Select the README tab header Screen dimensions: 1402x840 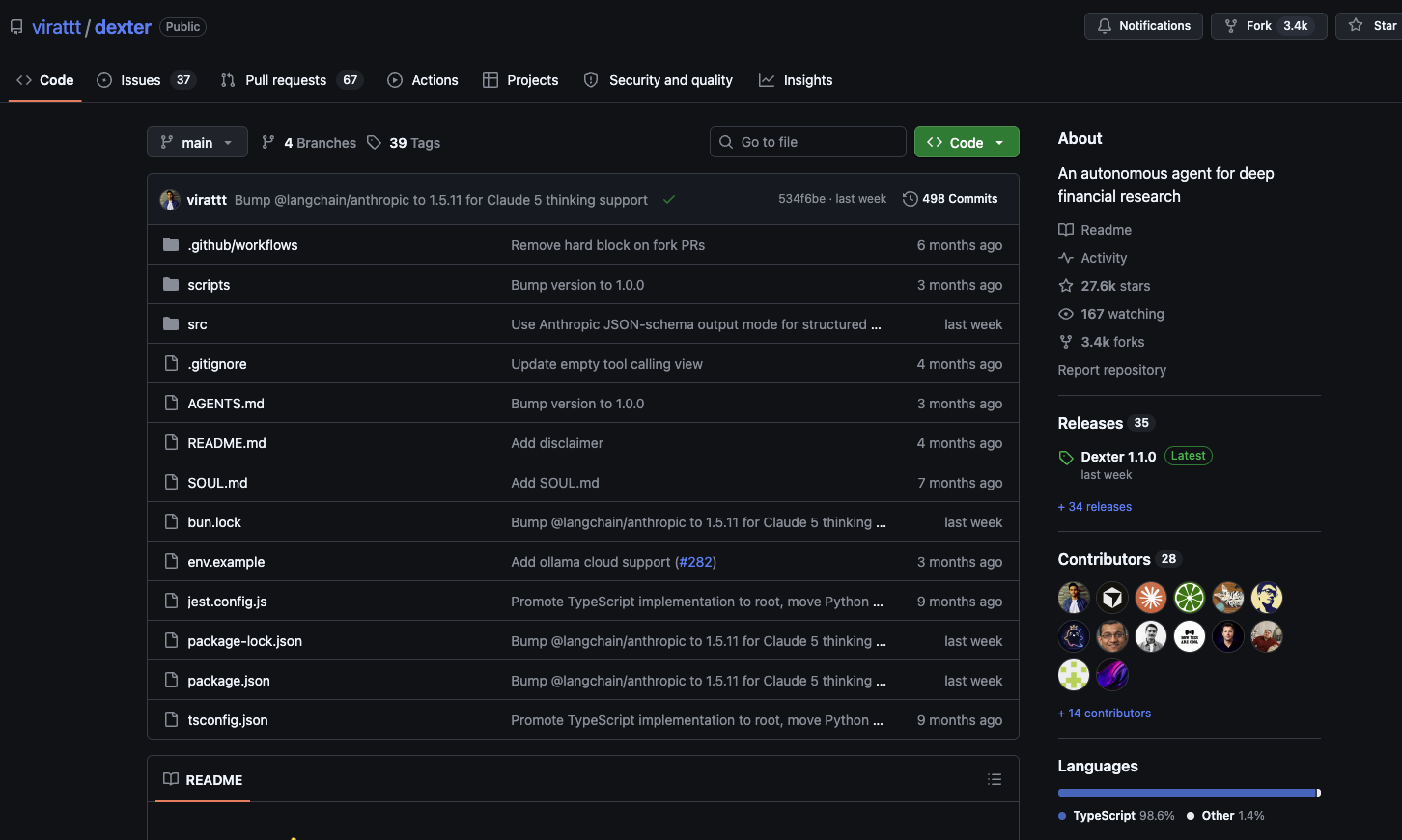pos(203,779)
